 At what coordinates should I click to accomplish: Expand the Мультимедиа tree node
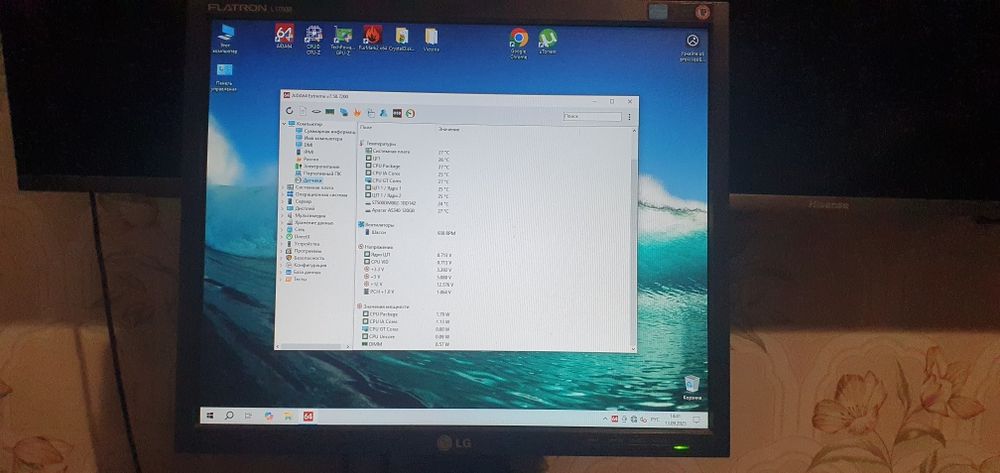coord(284,215)
